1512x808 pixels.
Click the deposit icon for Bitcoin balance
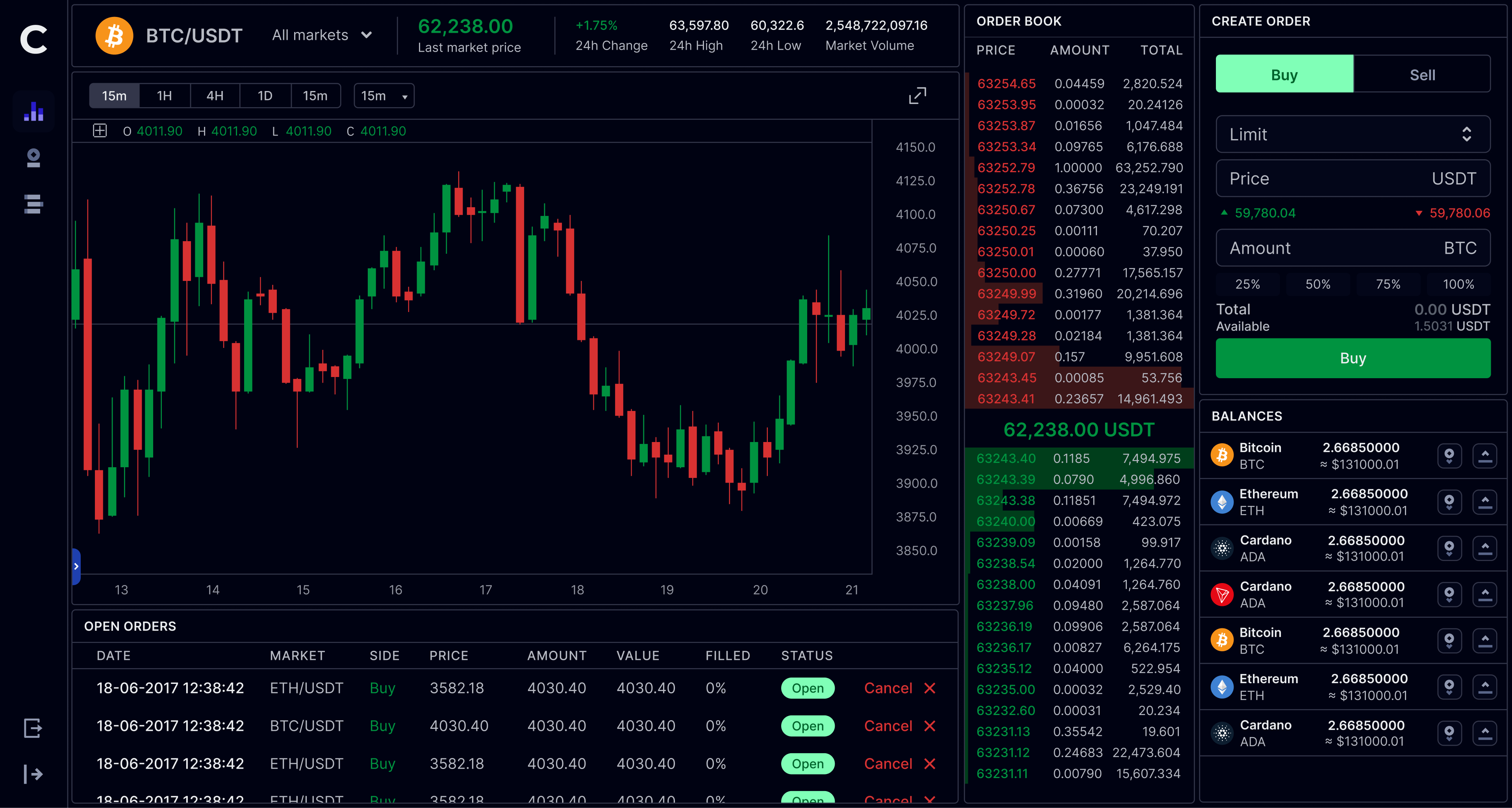pyautogui.click(x=1449, y=456)
